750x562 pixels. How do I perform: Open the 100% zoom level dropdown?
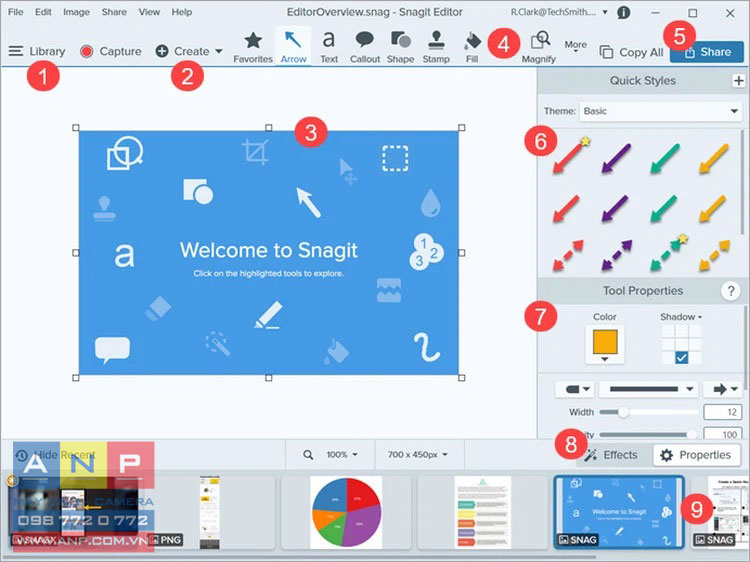342,454
